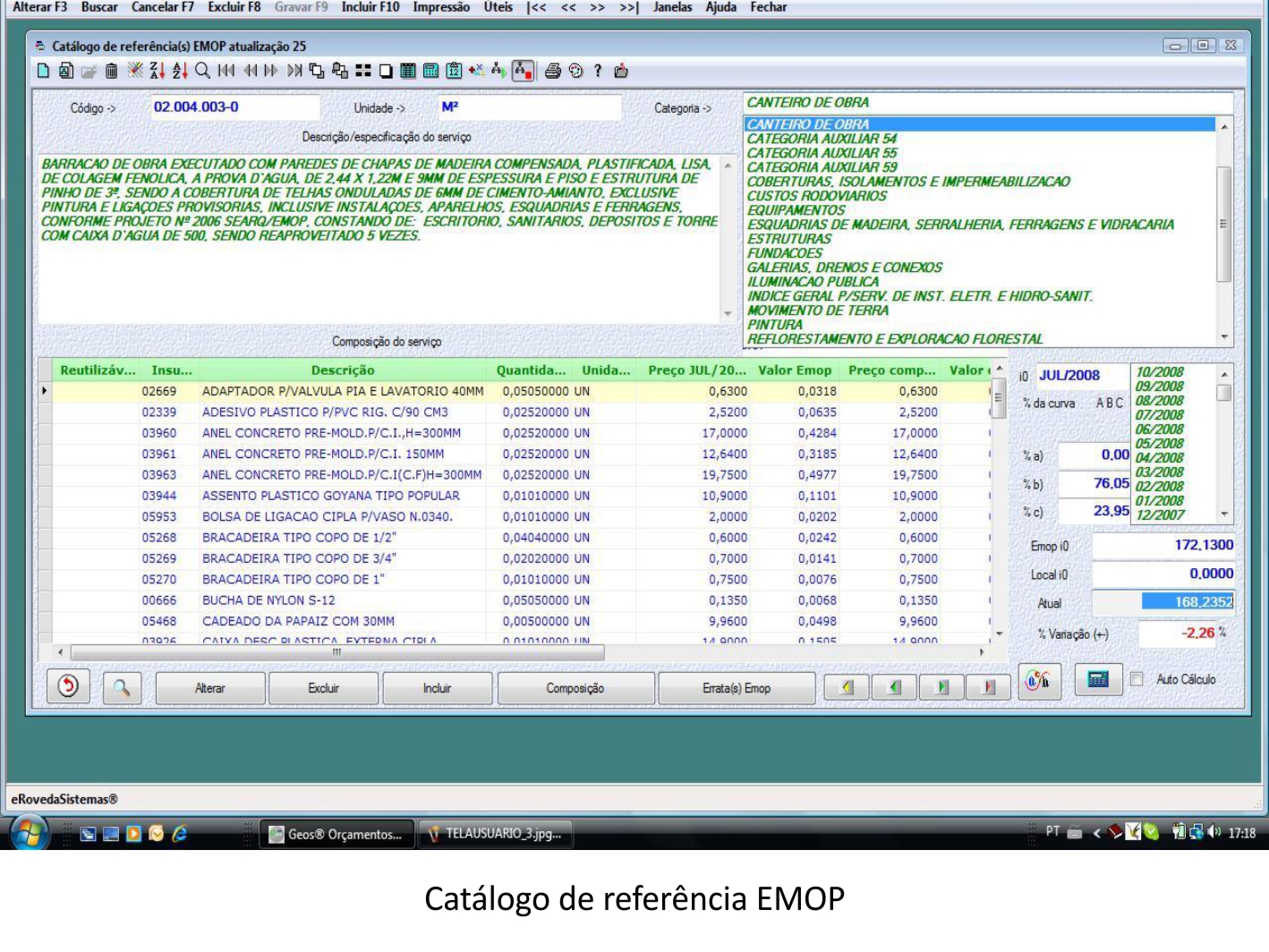
Task: Click the magnifying glass search toolbar icon
Action: tap(203, 71)
